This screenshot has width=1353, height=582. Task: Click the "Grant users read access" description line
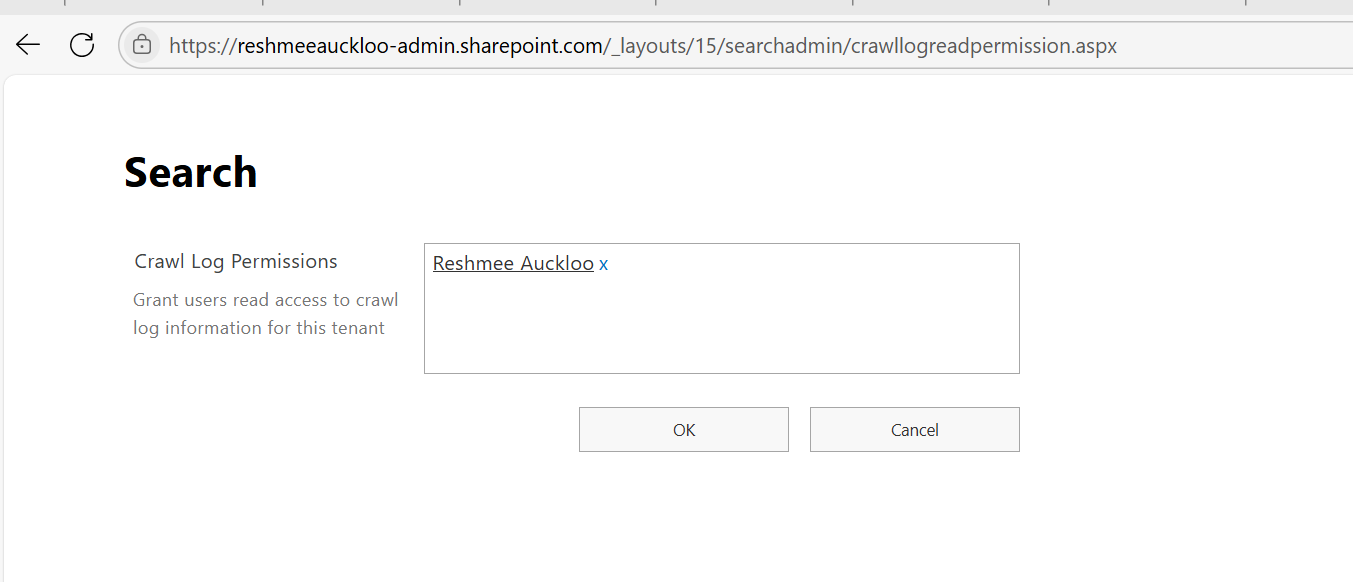click(265, 300)
